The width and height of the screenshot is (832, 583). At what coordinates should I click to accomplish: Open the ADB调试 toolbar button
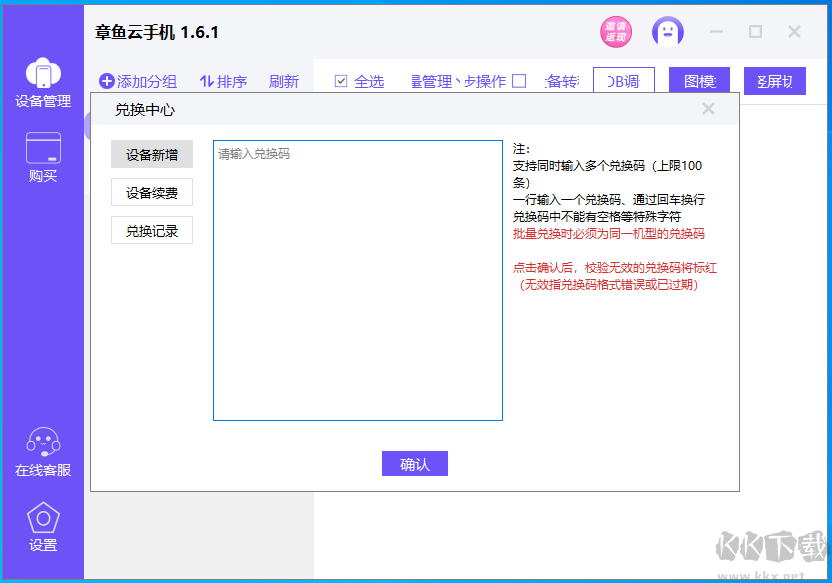tap(623, 80)
